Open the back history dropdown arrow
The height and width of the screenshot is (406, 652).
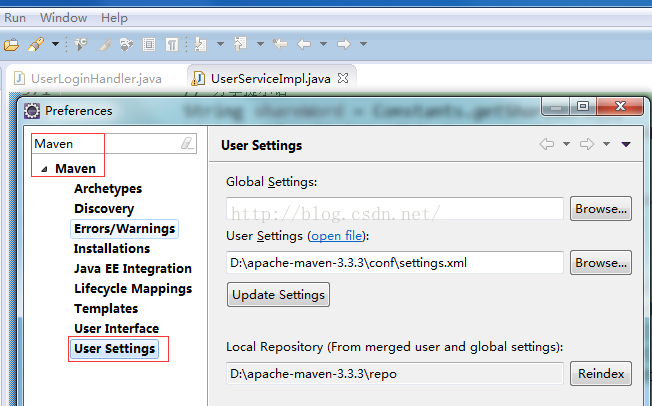point(323,44)
